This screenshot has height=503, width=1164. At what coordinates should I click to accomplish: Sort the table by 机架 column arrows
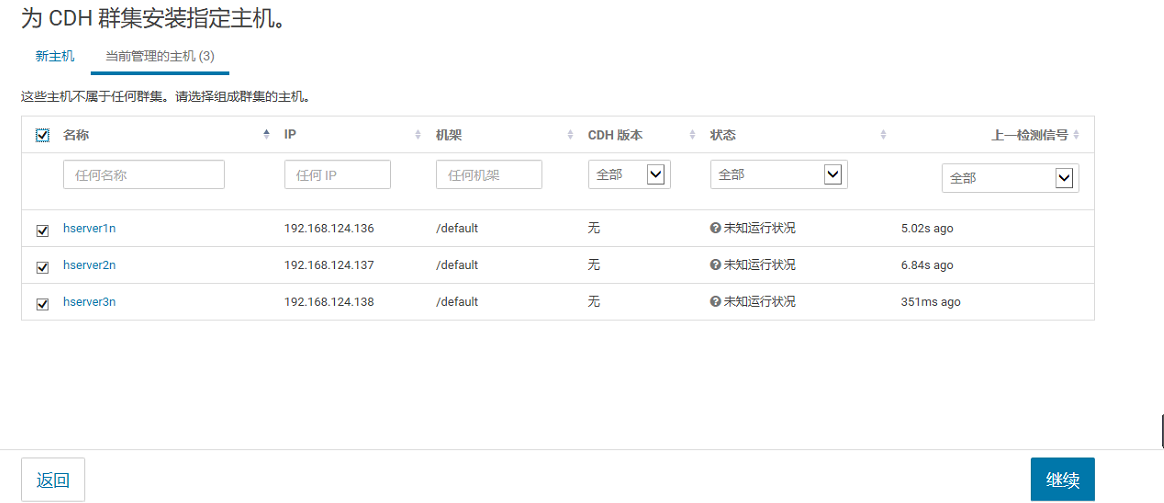click(570, 135)
